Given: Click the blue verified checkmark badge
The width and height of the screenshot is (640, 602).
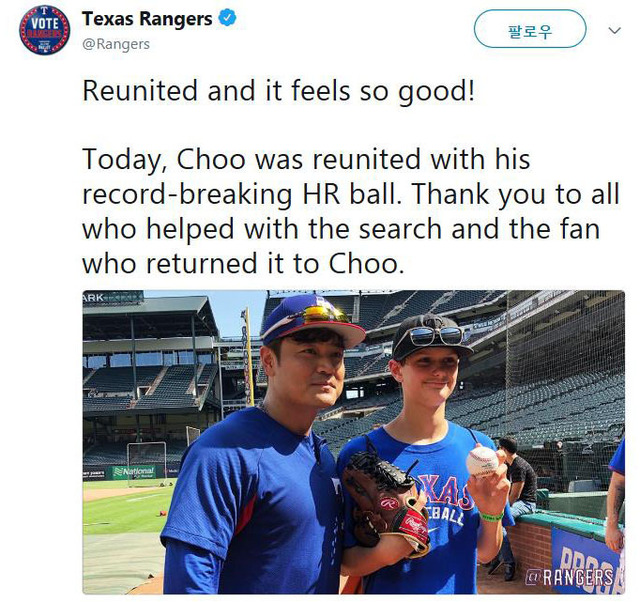Looking at the screenshot, I should (x=227, y=19).
